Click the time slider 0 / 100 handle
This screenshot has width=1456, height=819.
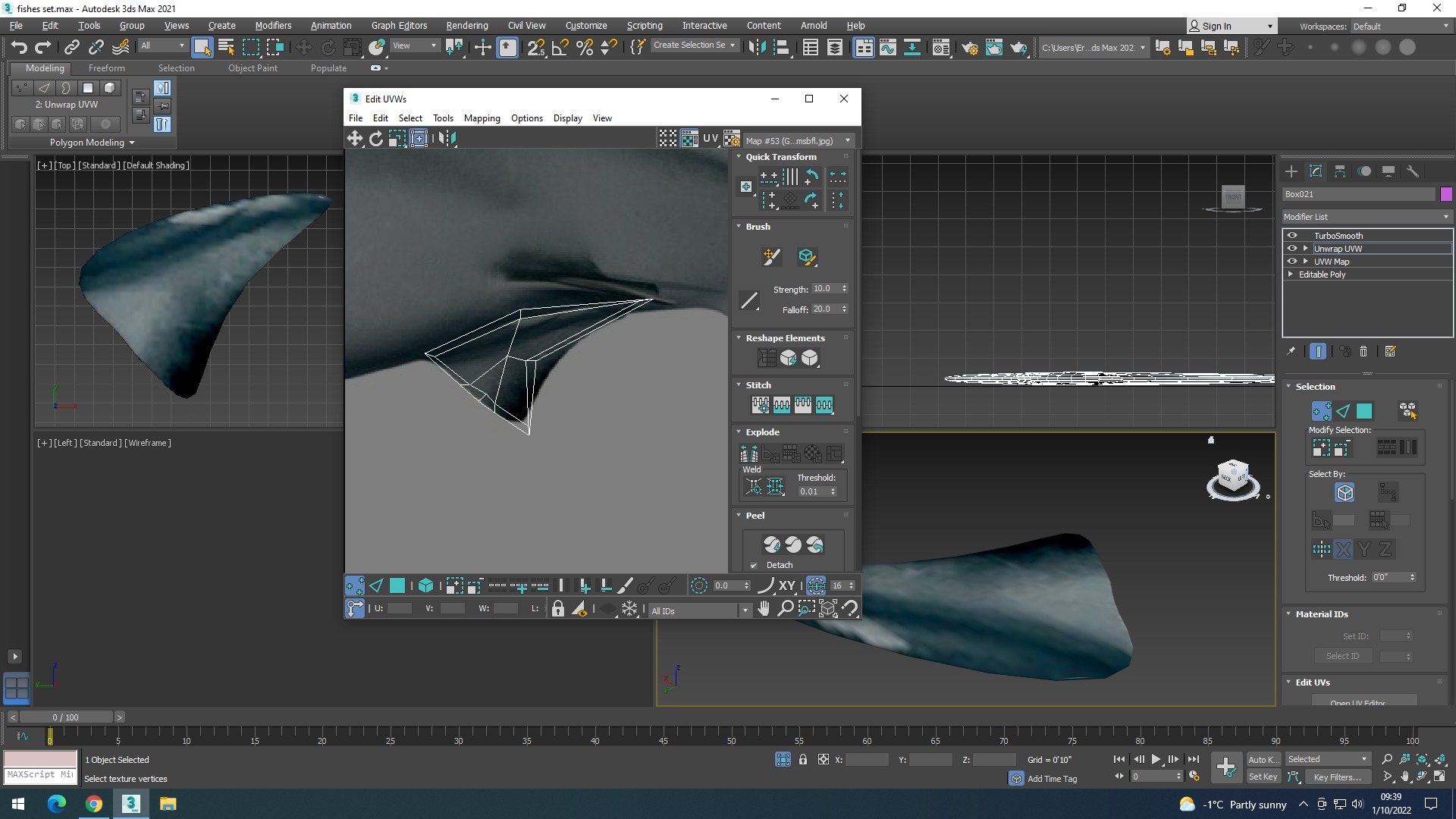tap(65, 717)
